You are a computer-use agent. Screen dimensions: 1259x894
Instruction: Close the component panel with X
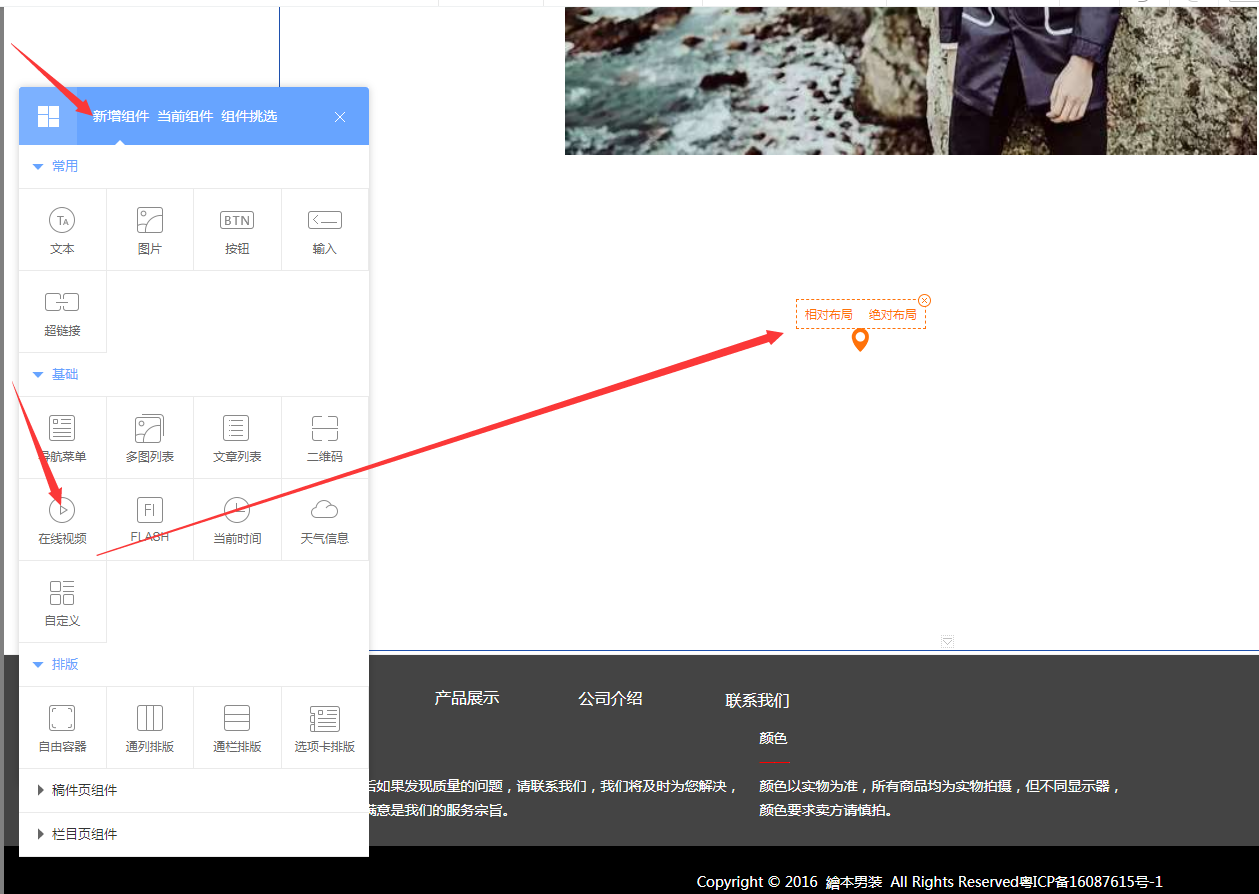[340, 117]
